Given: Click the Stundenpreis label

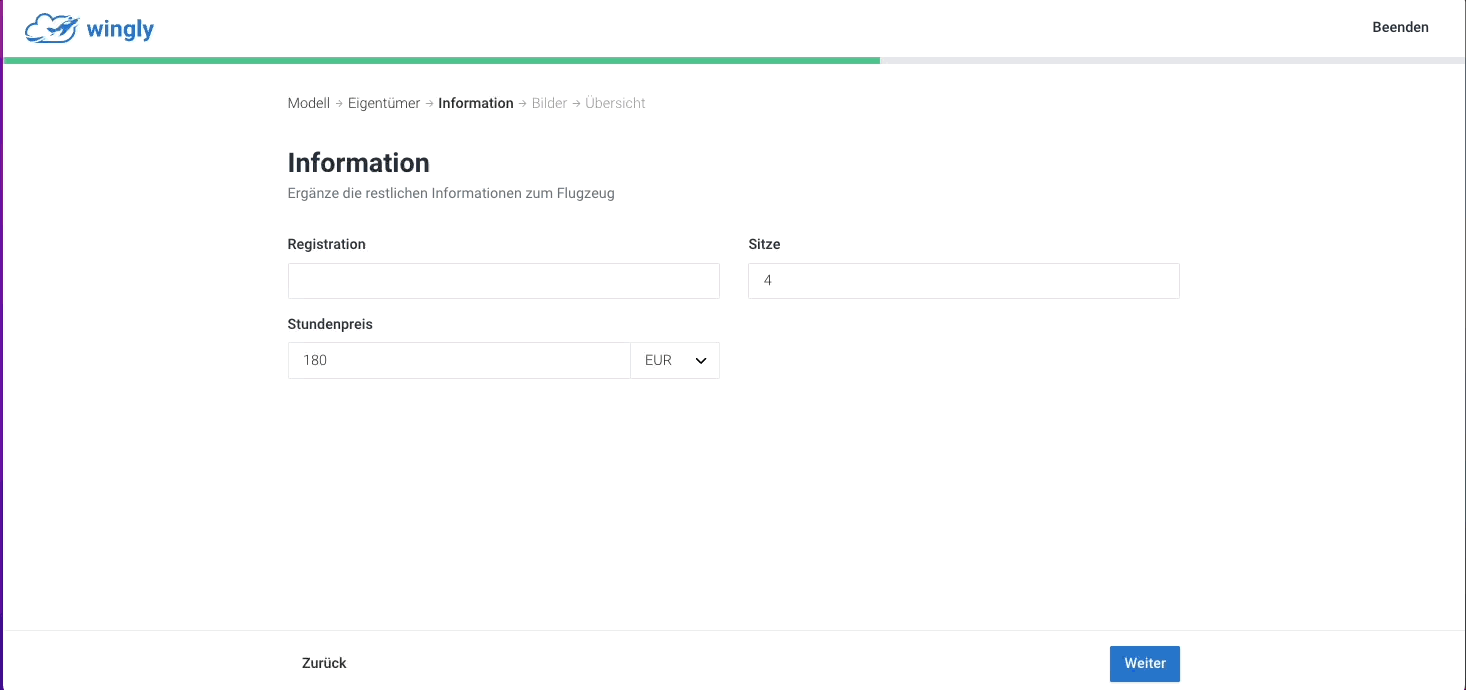Looking at the screenshot, I should (330, 324).
